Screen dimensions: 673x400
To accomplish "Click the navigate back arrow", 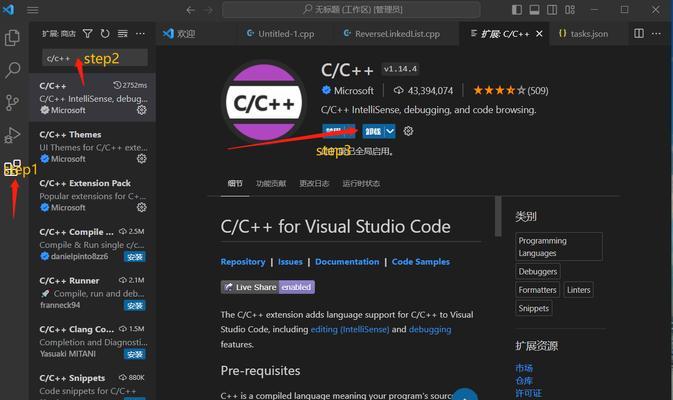I will point(191,9).
